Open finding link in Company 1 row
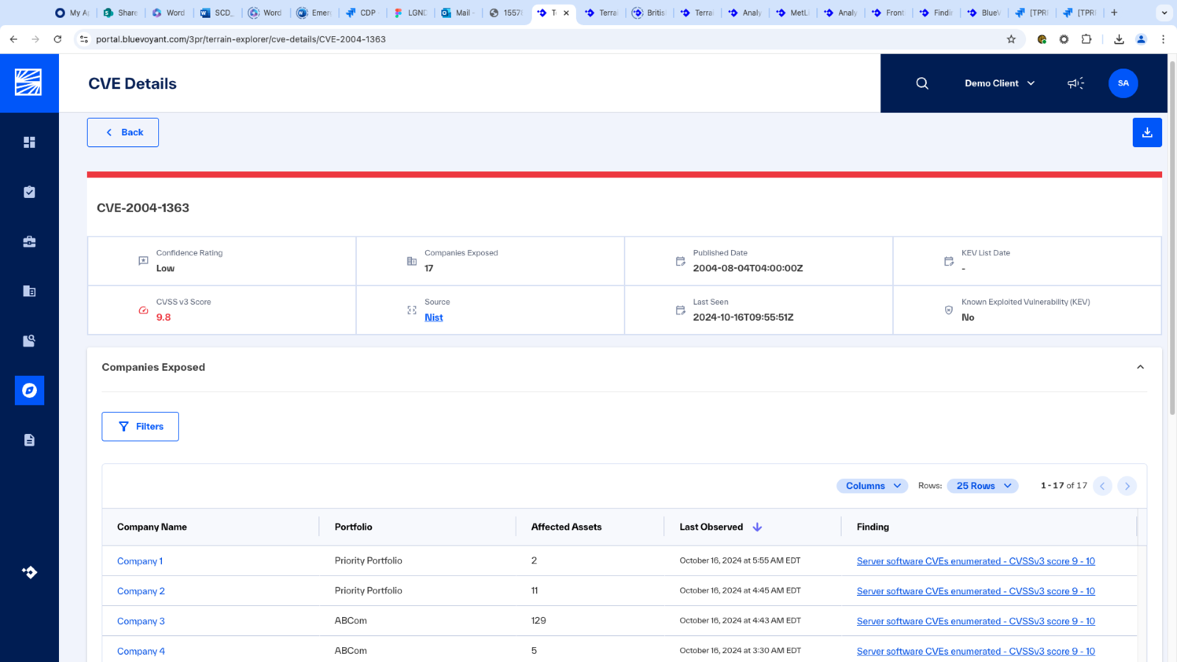1177x662 pixels. click(975, 561)
